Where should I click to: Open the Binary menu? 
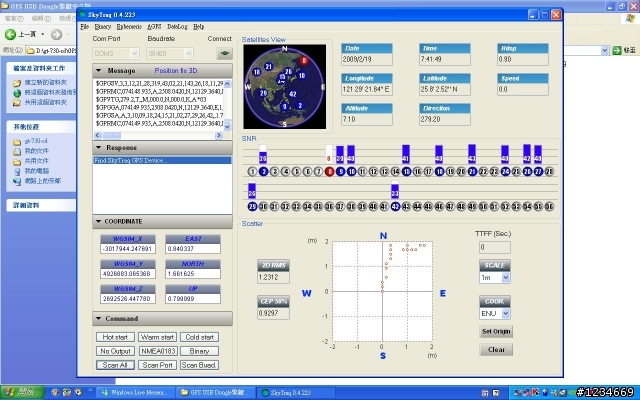(x=102, y=27)
